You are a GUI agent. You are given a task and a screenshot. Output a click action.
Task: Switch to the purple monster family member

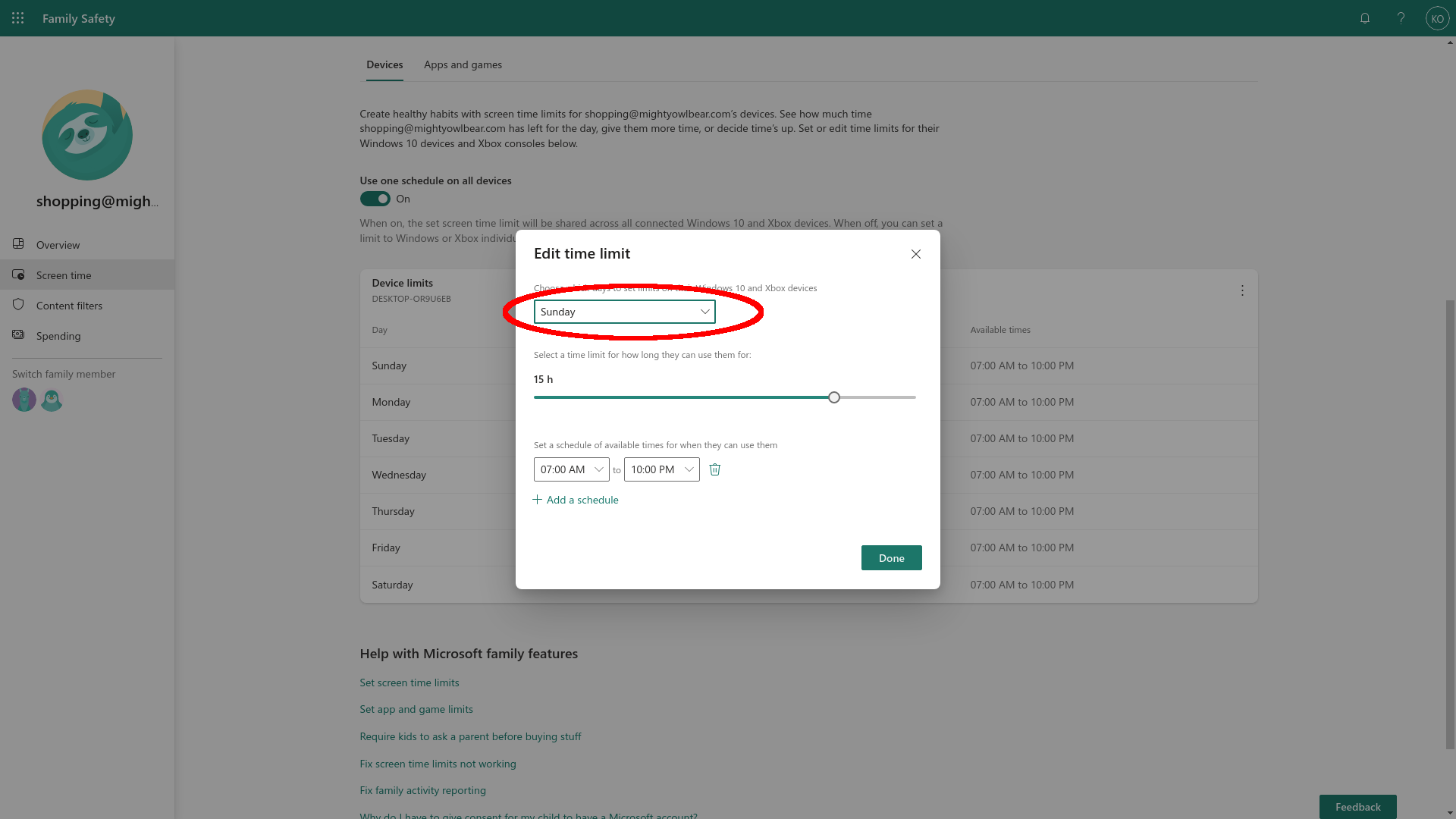coord(24,400)
